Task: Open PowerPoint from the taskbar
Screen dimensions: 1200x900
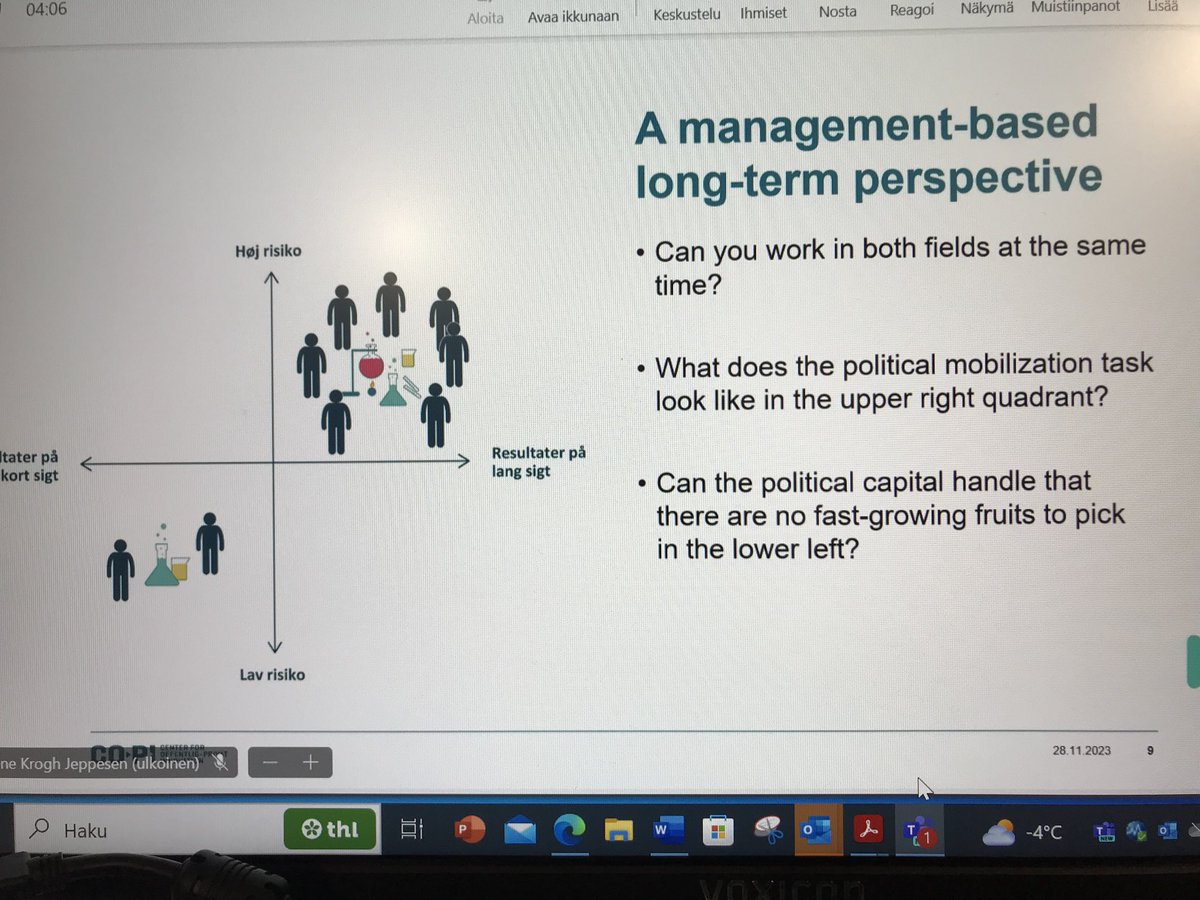Action: coord(469,830)
